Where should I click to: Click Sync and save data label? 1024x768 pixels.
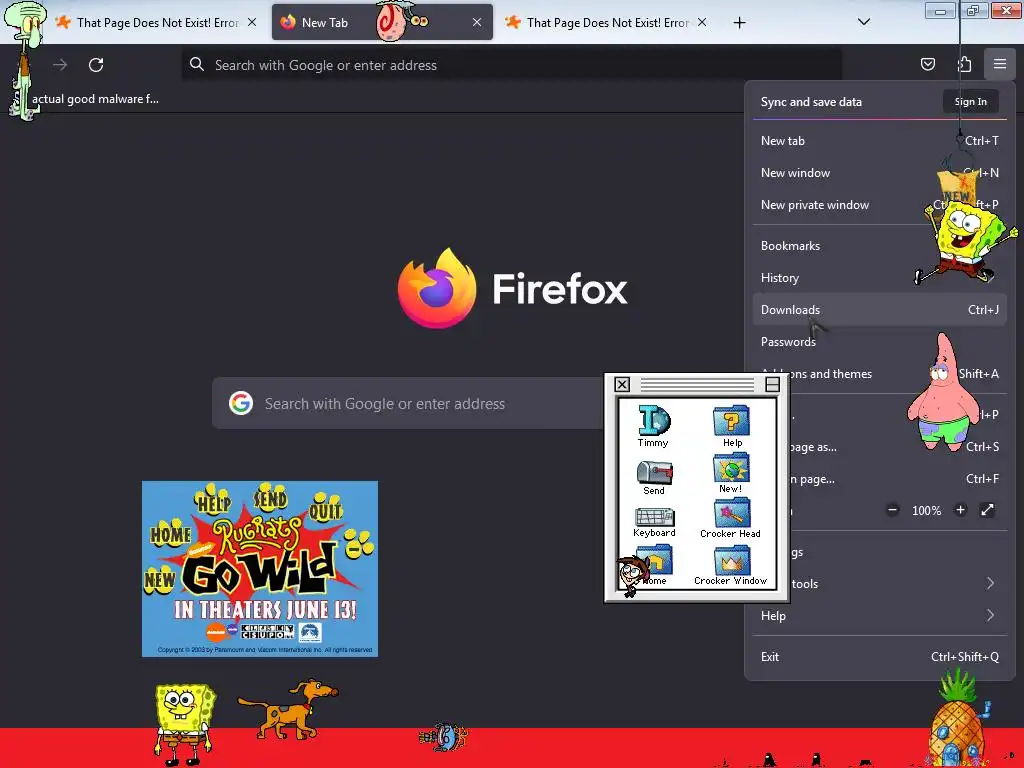[811, 102]
